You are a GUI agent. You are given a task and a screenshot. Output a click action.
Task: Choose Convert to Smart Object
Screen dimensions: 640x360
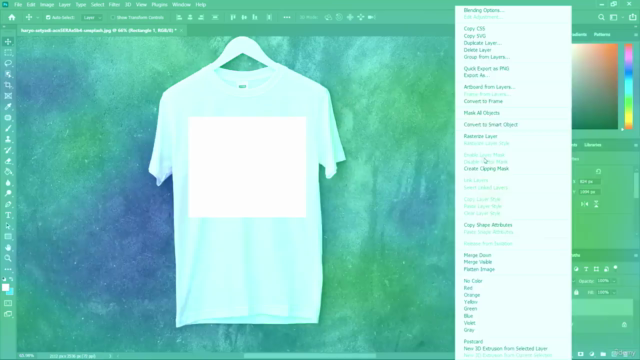point(491,124)
